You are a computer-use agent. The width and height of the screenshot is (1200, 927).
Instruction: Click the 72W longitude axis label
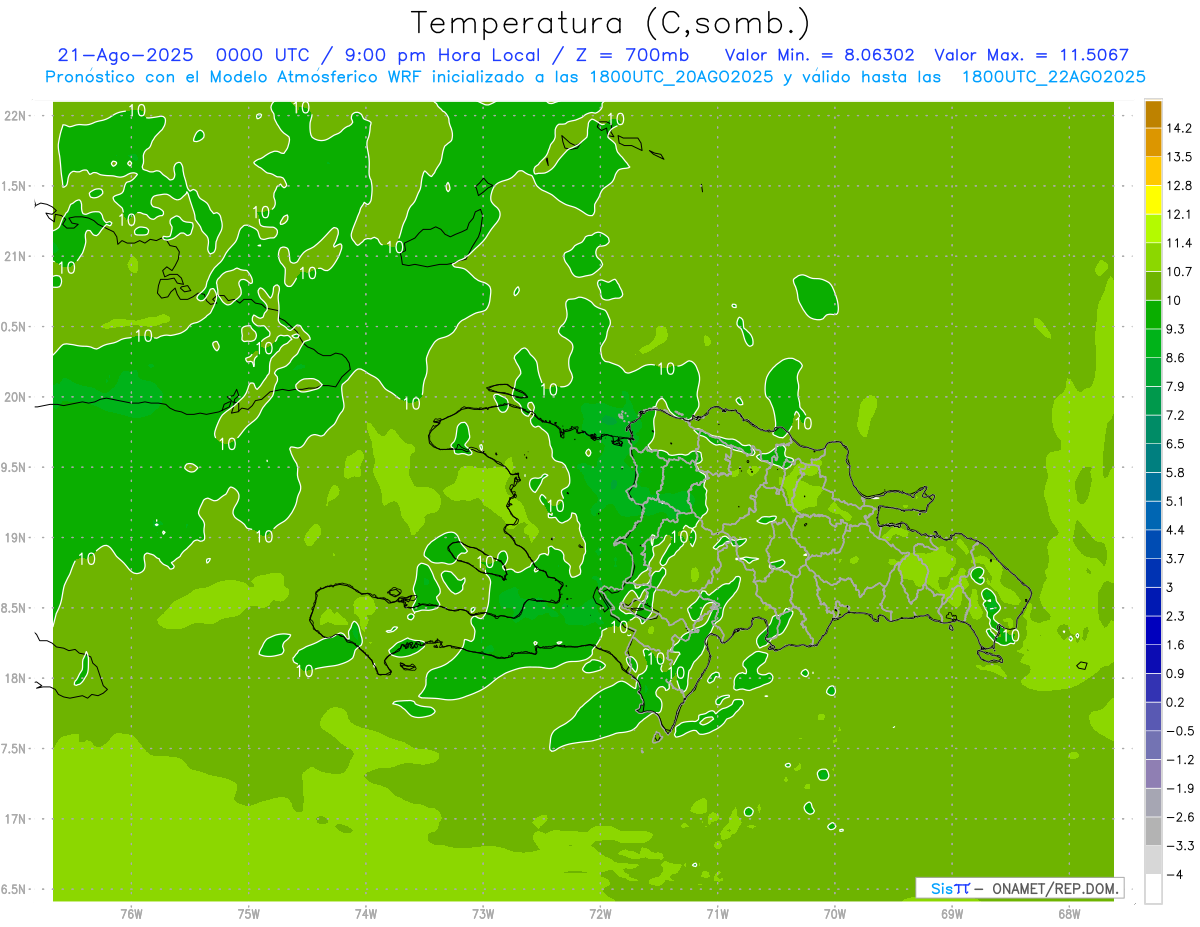click(600, 913)
